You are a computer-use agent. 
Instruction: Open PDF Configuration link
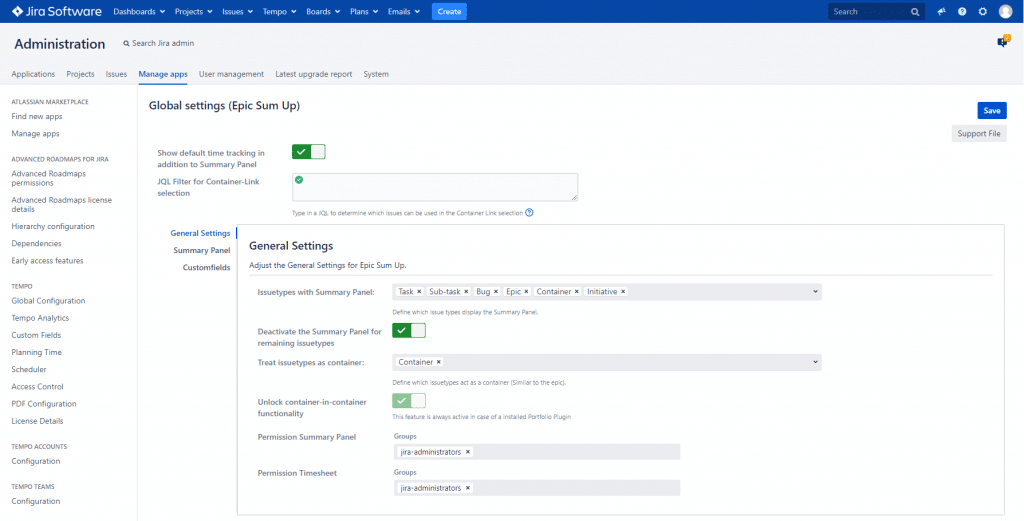(44, 403)
